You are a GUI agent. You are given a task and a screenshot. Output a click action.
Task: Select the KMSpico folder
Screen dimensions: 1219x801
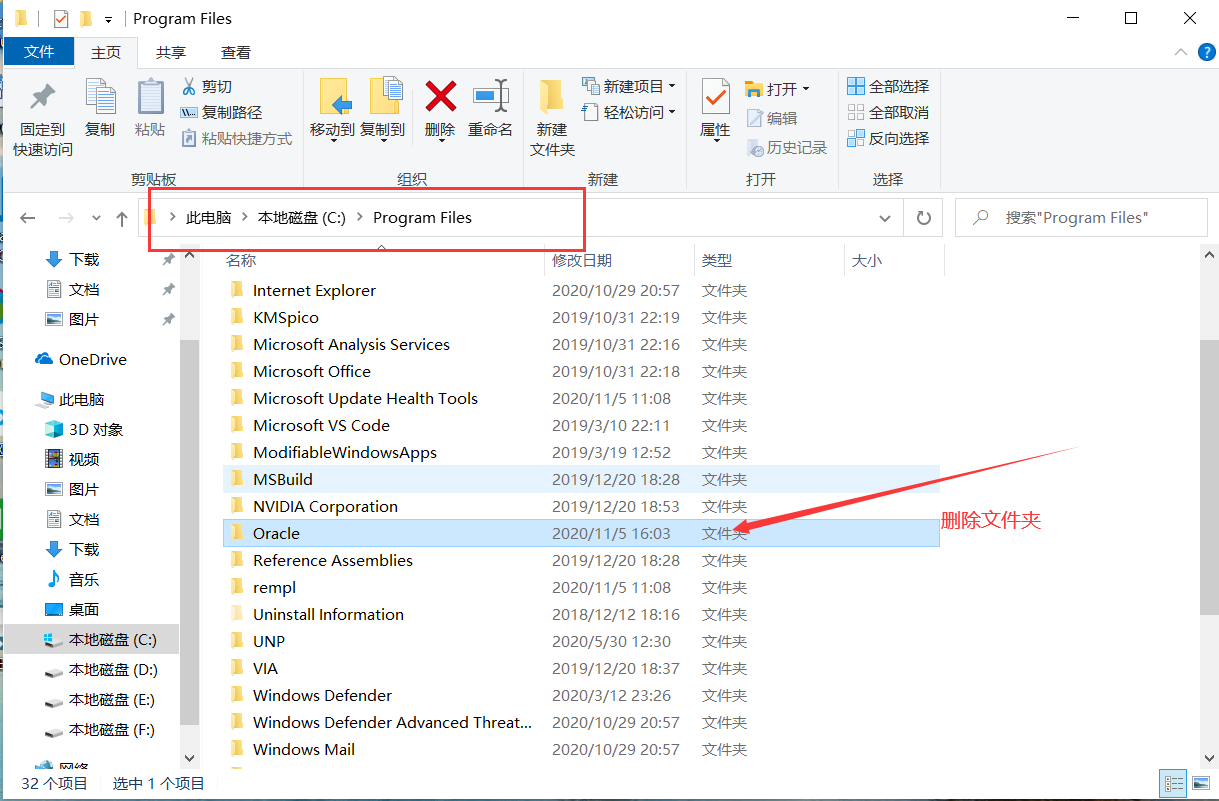(x=581, y=318)
